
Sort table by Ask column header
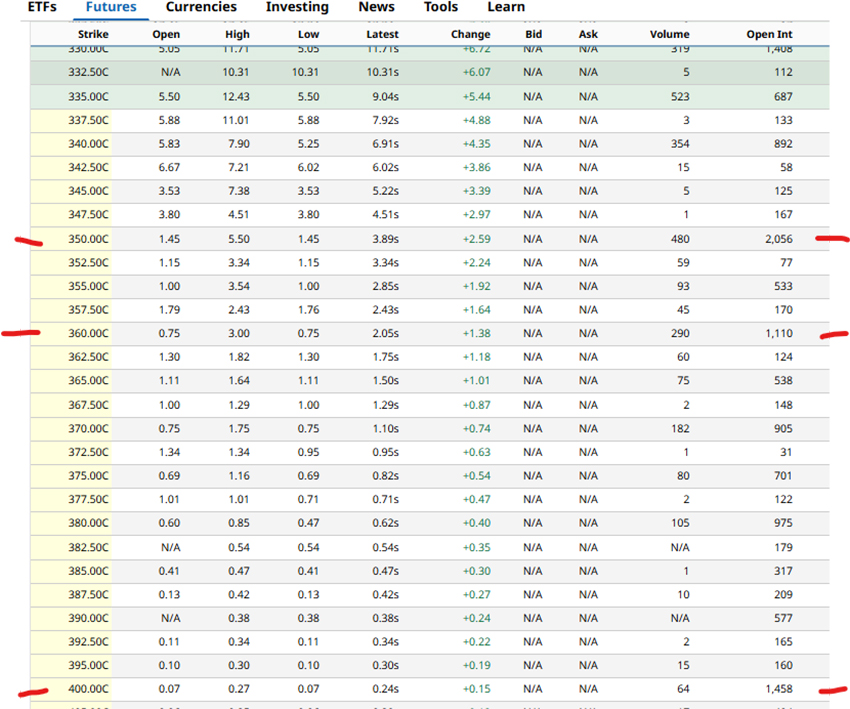pyautogui.click(x=588, y=34)
